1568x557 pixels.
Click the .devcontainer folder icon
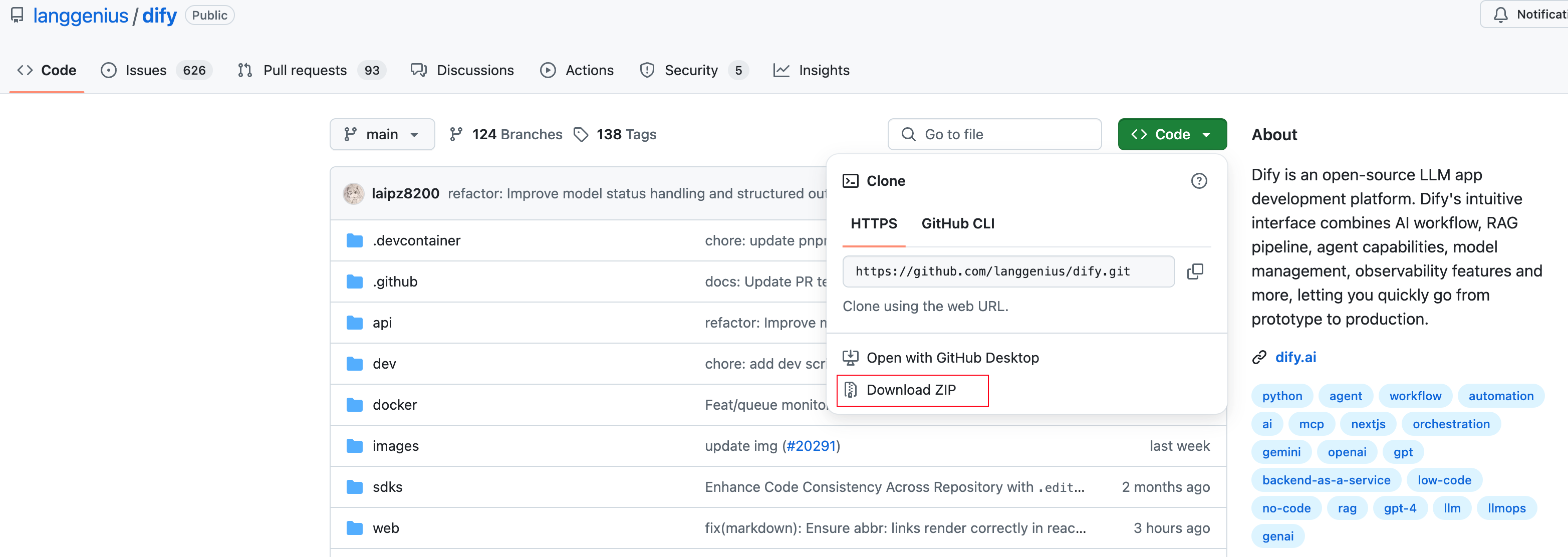point(354,240)
